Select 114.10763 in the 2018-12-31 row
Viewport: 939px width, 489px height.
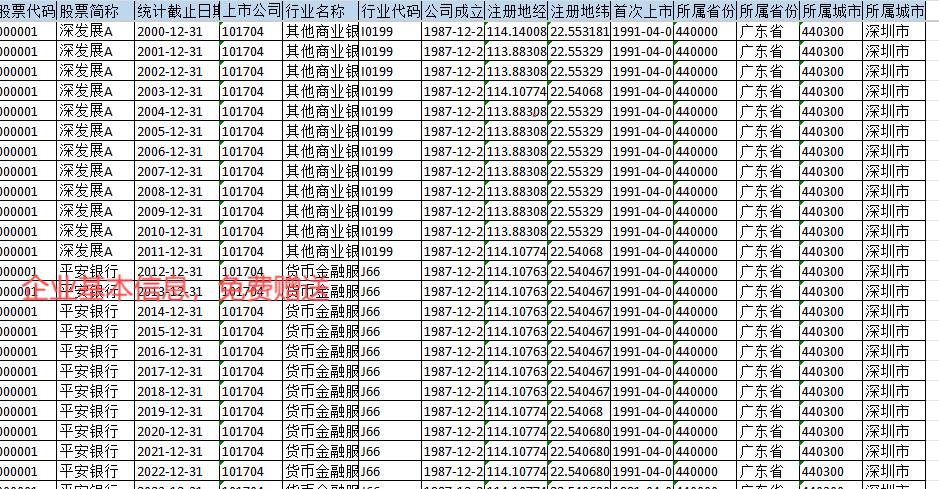click(516, 391)
